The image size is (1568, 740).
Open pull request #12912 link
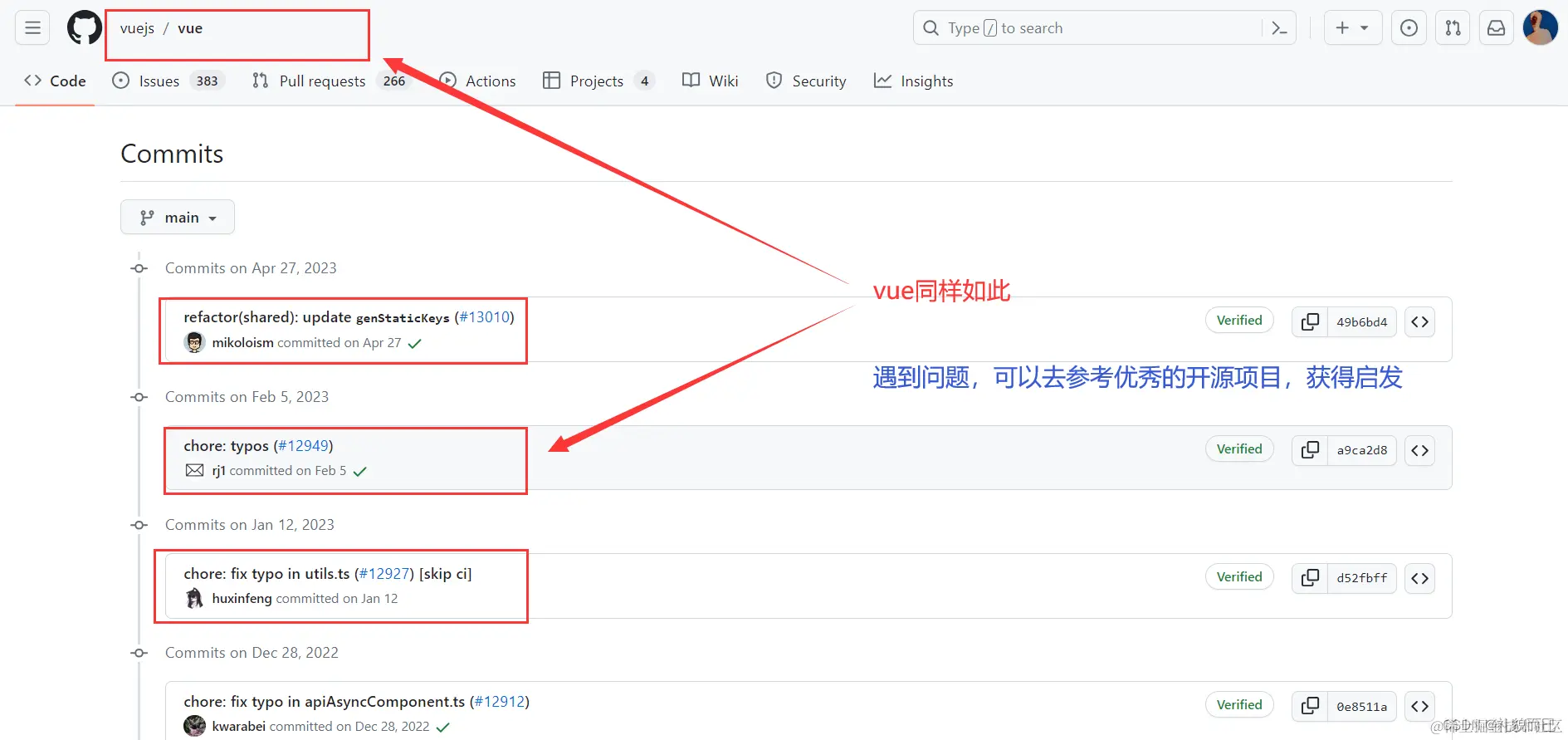[500, 702]
